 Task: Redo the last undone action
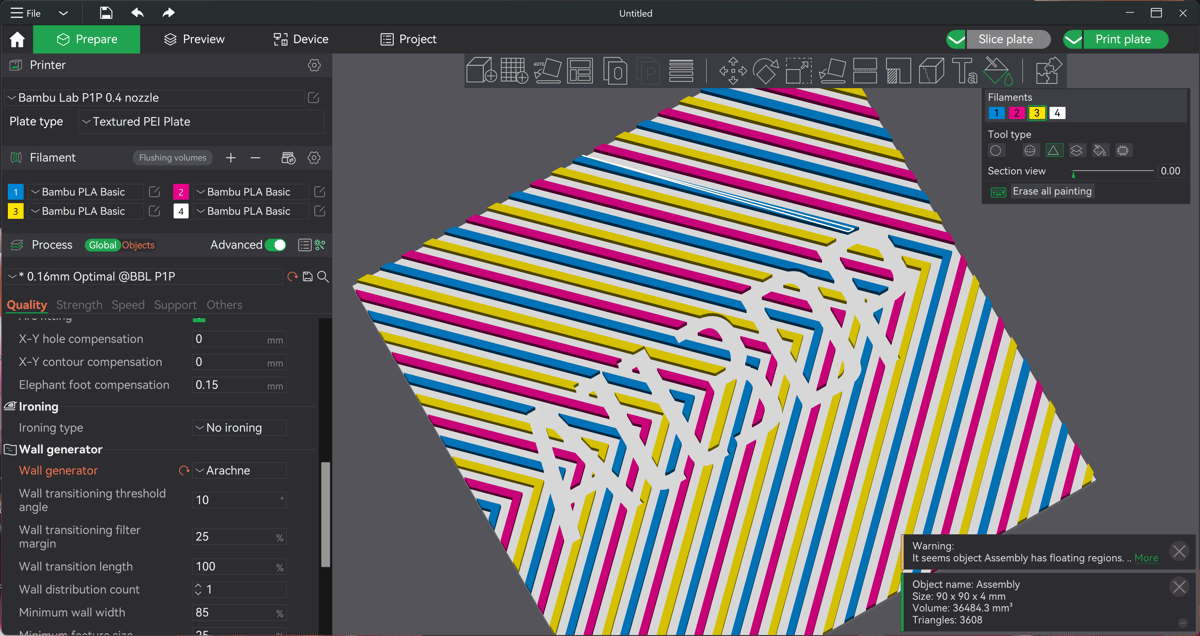coord(168,13)
